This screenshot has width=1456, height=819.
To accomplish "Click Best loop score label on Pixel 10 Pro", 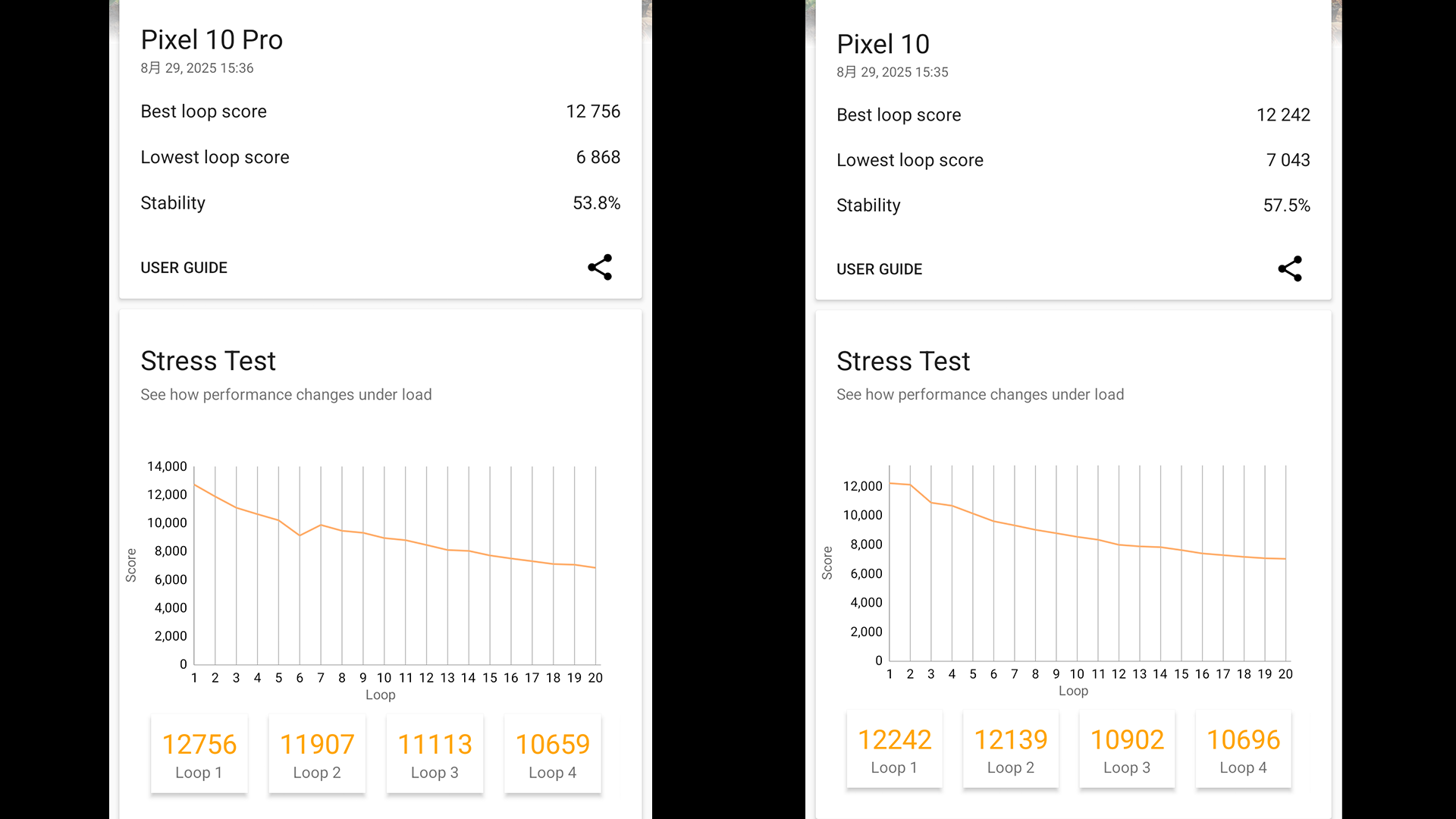I will point(203,111).
